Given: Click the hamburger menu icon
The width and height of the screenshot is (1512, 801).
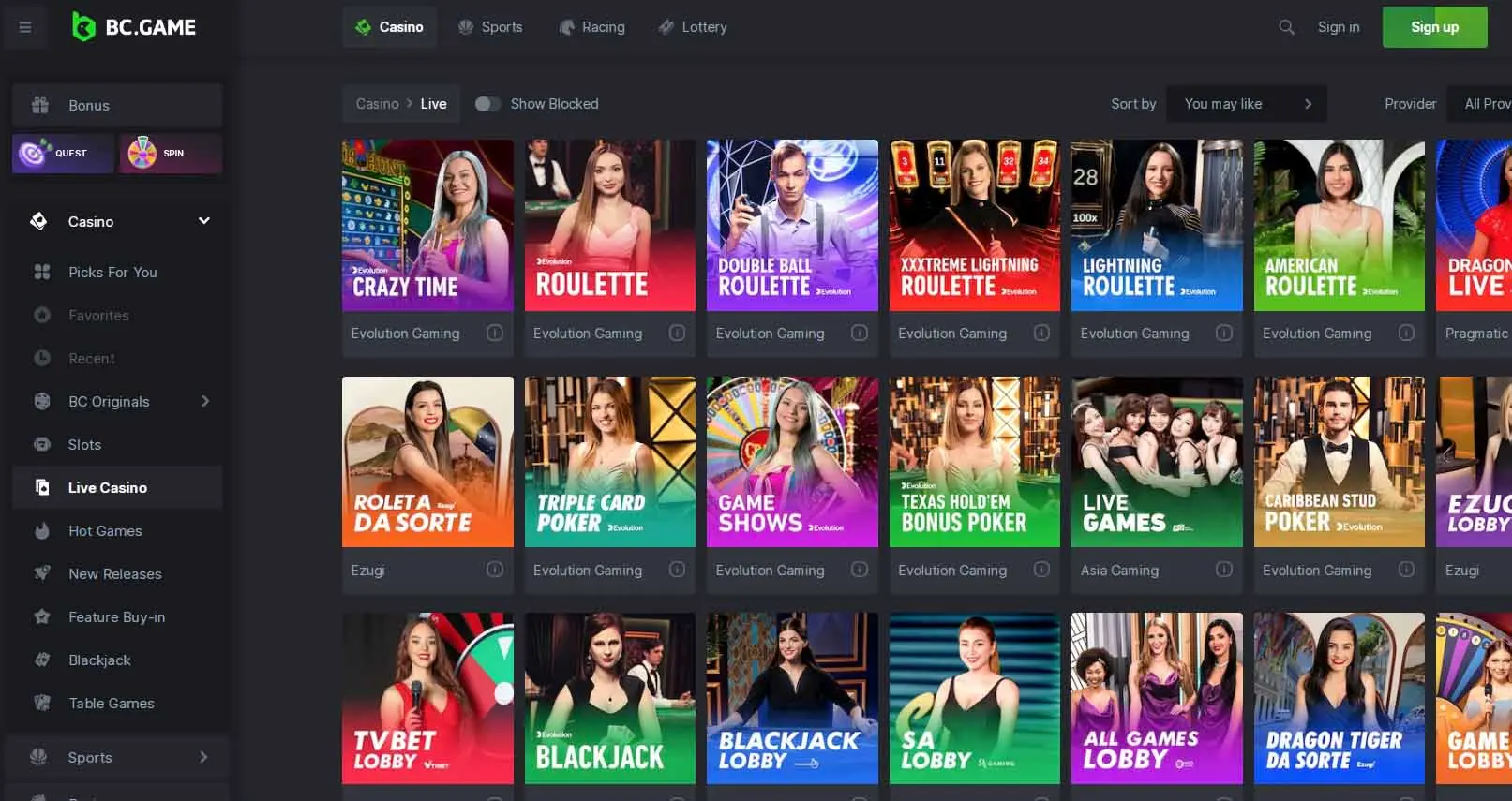Looking at the screenshot, I should [x=25, y=27].
